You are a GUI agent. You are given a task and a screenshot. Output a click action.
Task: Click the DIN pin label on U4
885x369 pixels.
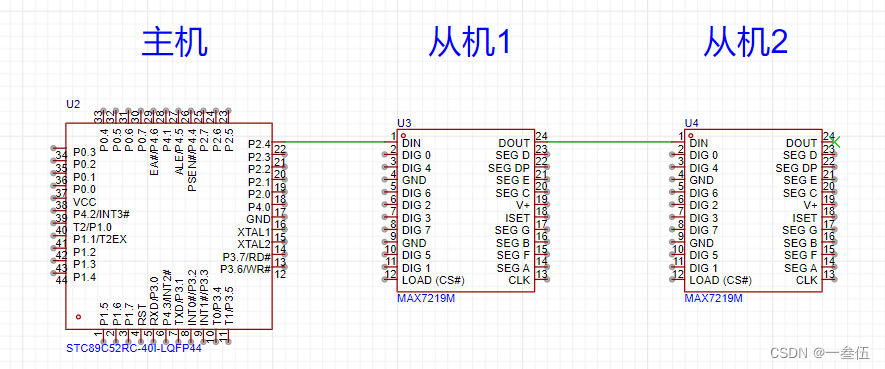pos(699,143)
